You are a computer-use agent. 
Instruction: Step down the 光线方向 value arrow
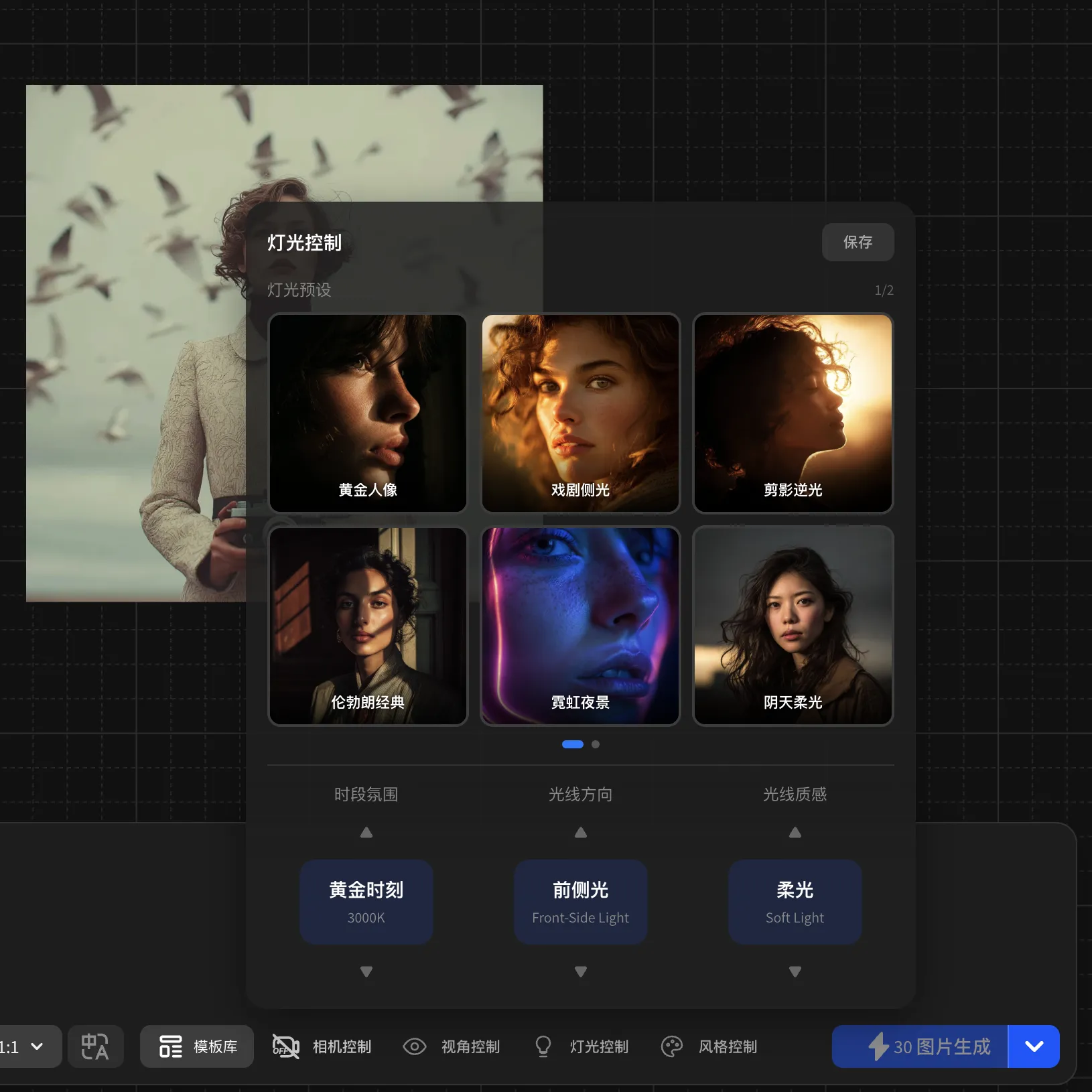click(x=581, y=971)
